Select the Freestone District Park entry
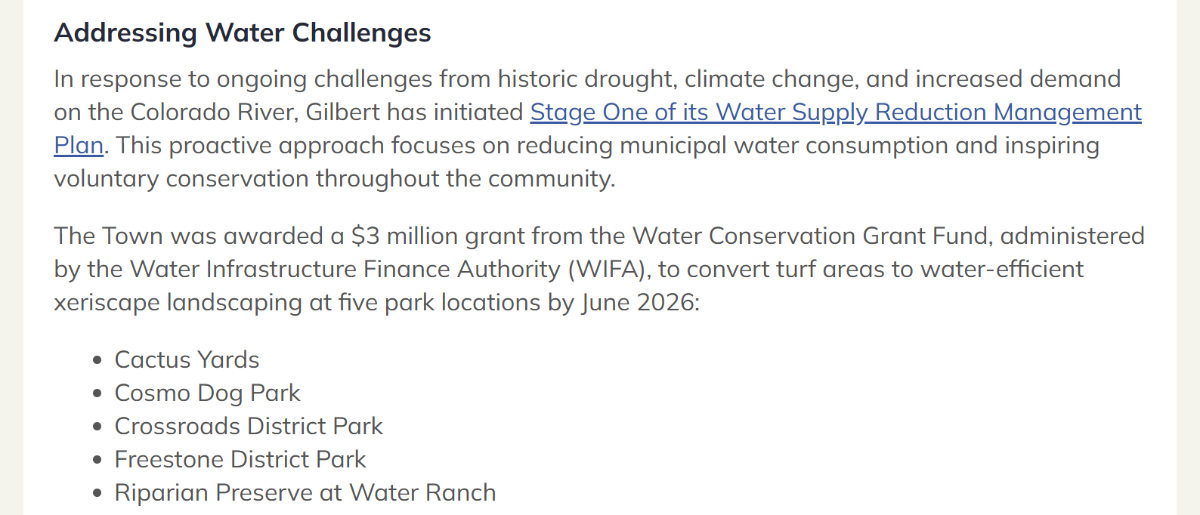Image resolution: width=1200 pixels, height=515 pixels. coord(240,459)
